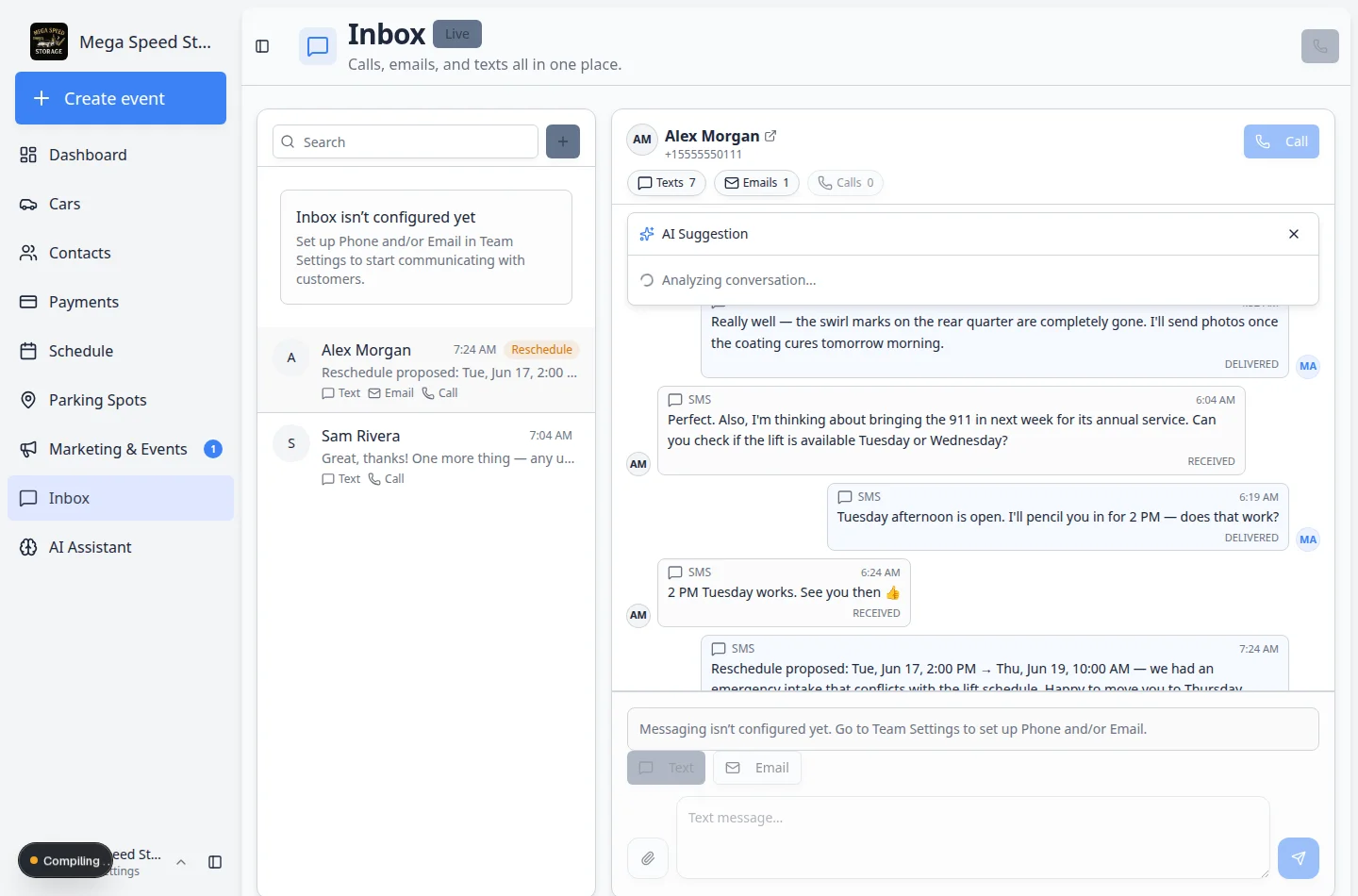Go to Contacts page
This screenshot has width=1358, height=896.
[121, 253]
